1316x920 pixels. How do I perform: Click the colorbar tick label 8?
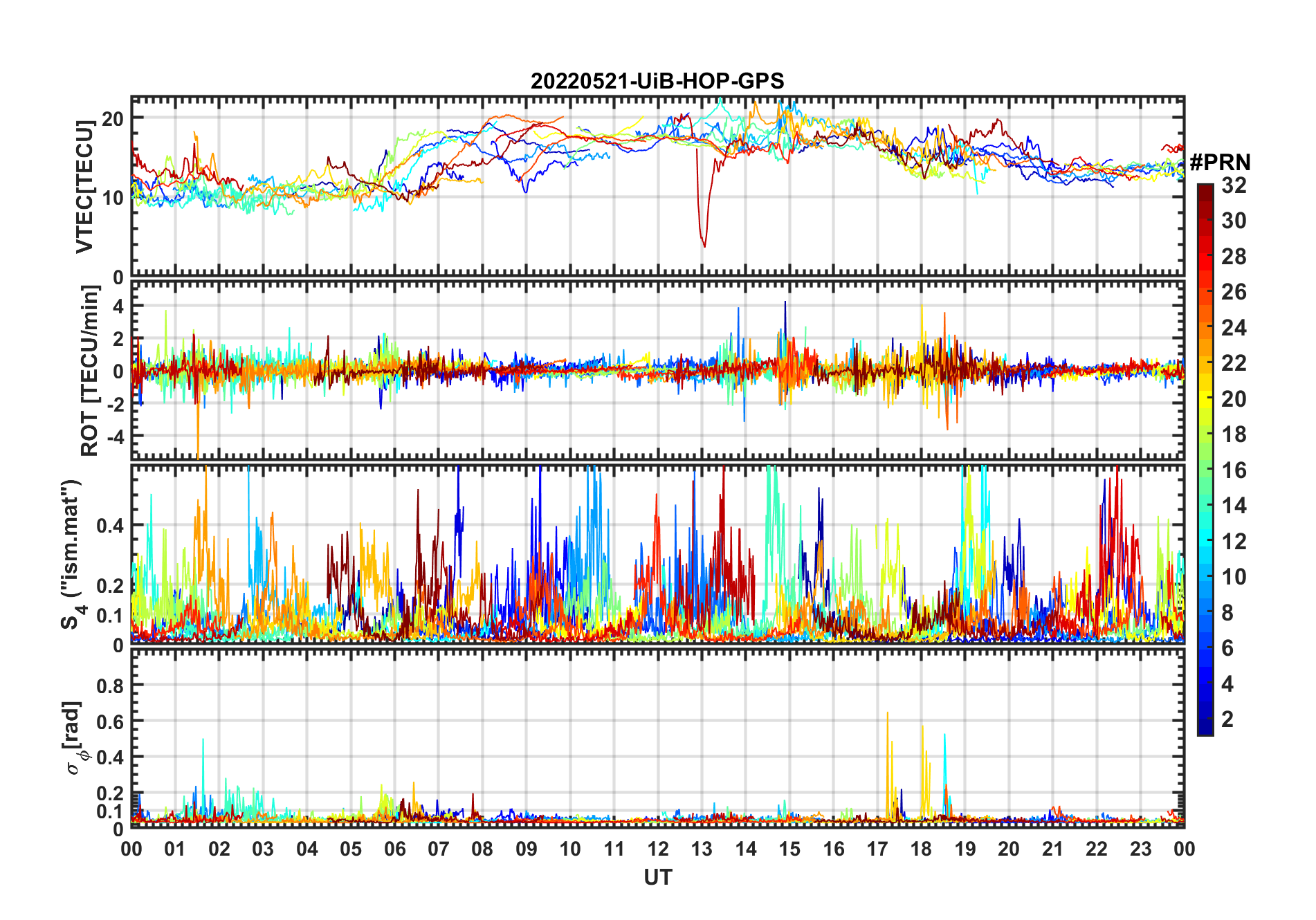1227,613
